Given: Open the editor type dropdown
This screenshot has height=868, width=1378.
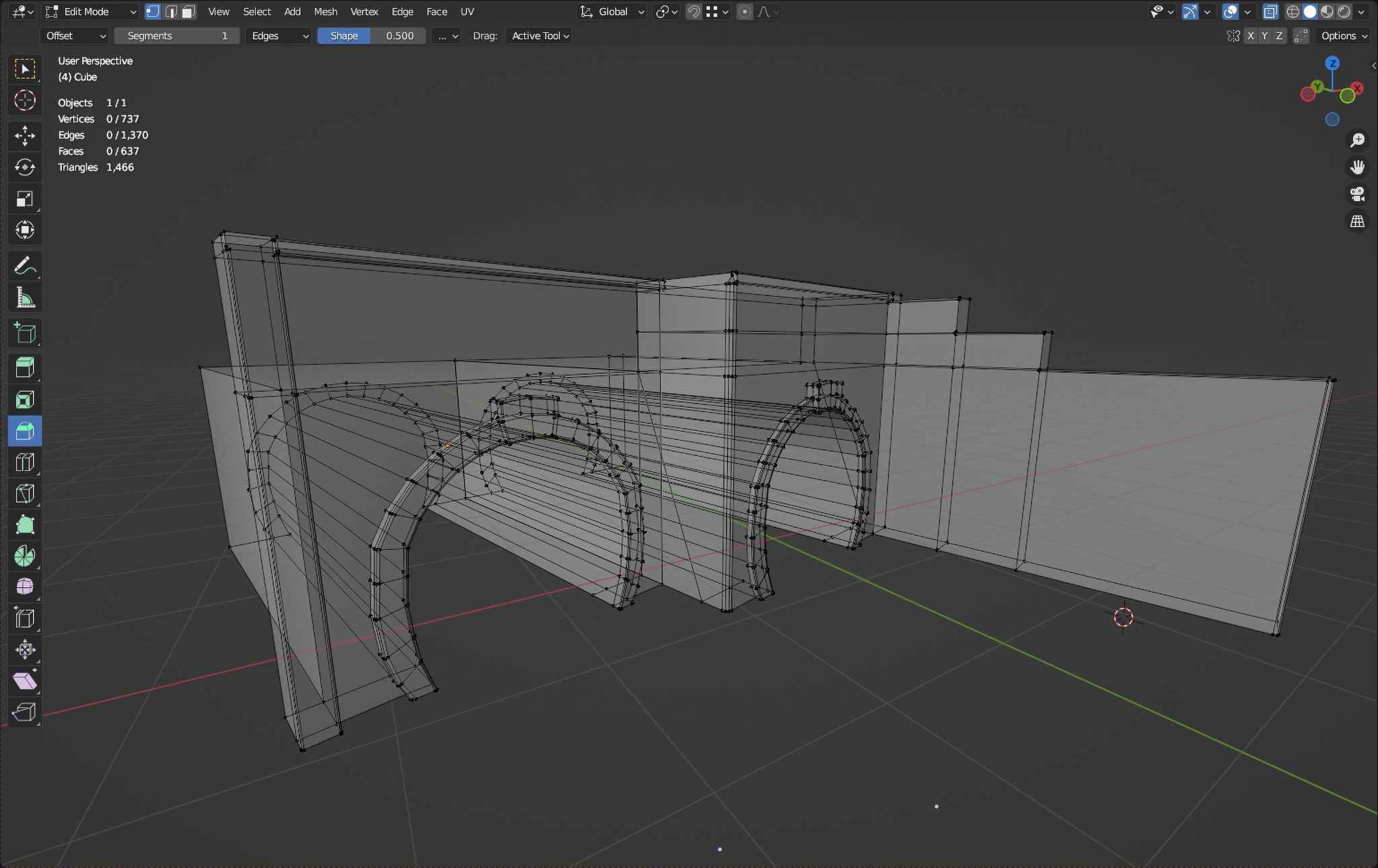Looking at the screenshot, I should pyautogui.click(x=22, y=11).
